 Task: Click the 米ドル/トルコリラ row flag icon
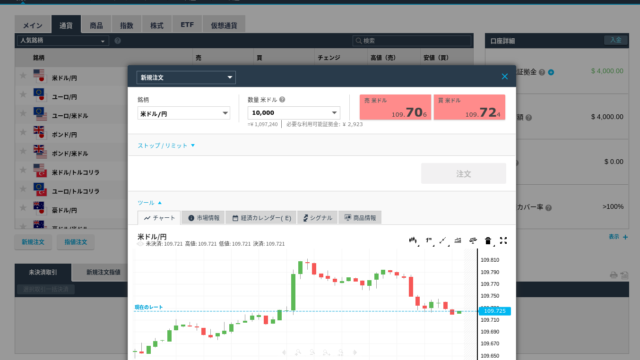click(40, 170)
